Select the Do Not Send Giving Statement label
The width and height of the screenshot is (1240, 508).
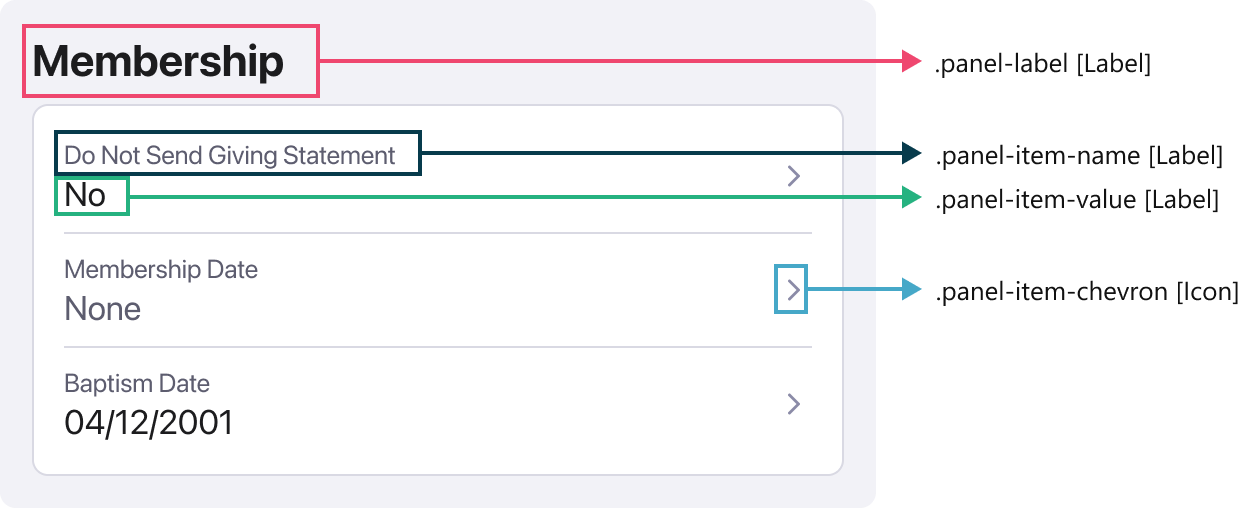[230, 155]
